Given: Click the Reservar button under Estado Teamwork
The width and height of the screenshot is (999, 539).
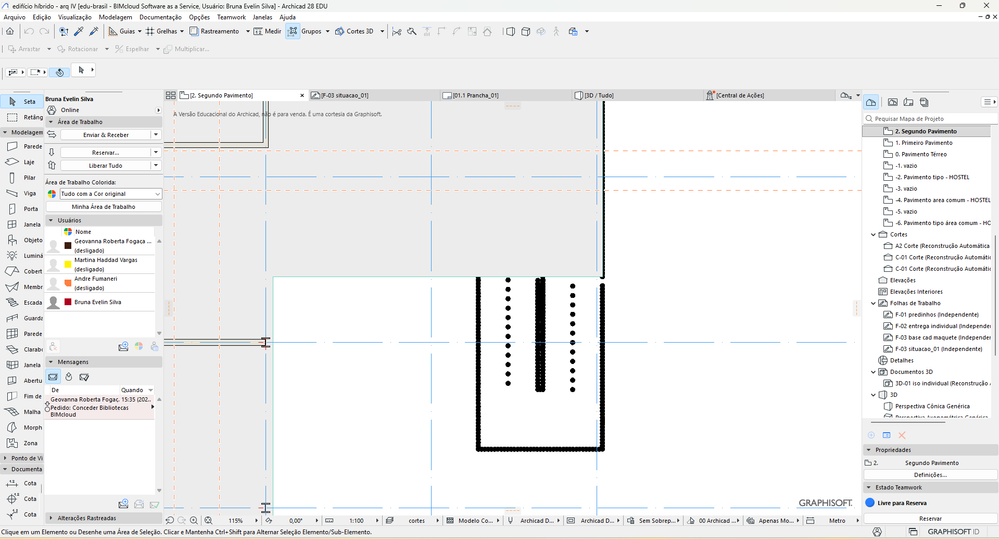Looking at the screenshot, I should click(x=930, y=519).
